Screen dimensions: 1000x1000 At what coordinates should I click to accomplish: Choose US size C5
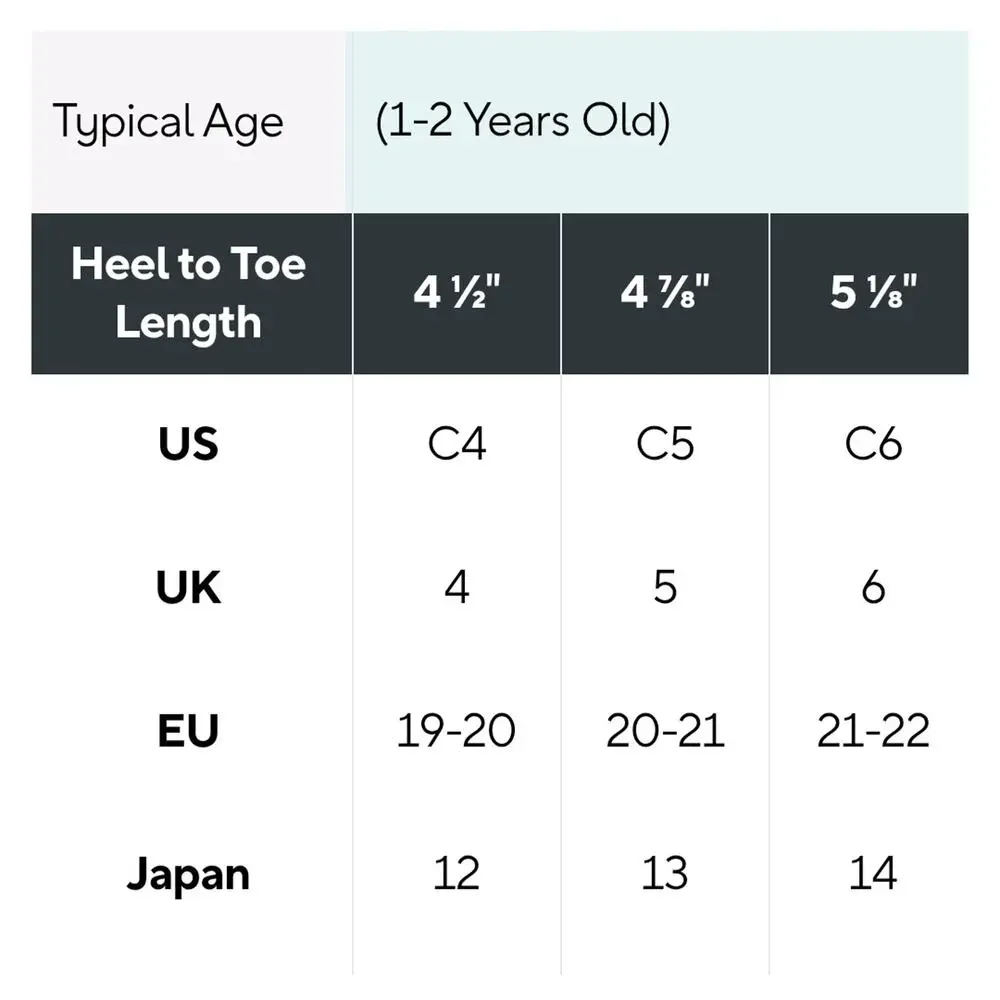[665, 444]
